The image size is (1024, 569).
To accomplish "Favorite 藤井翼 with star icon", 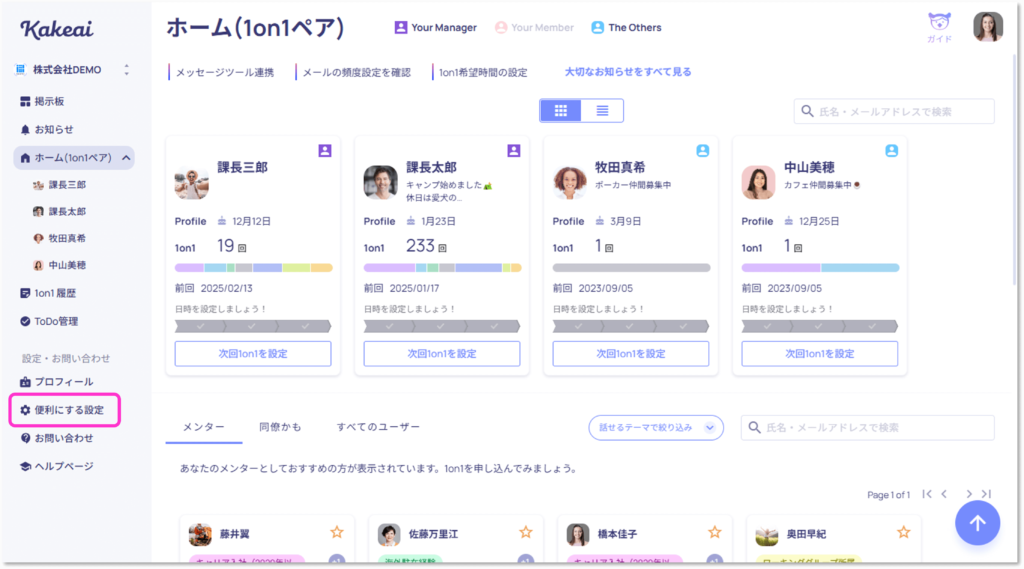I will tap(337, 532).
